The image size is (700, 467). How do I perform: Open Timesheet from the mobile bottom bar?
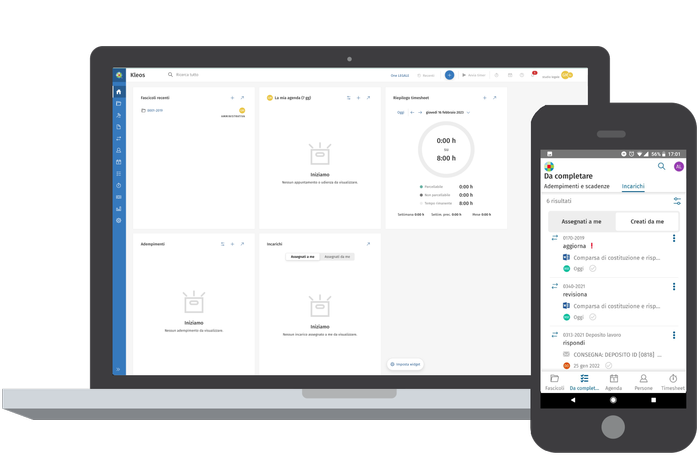(x=673, y=379)
